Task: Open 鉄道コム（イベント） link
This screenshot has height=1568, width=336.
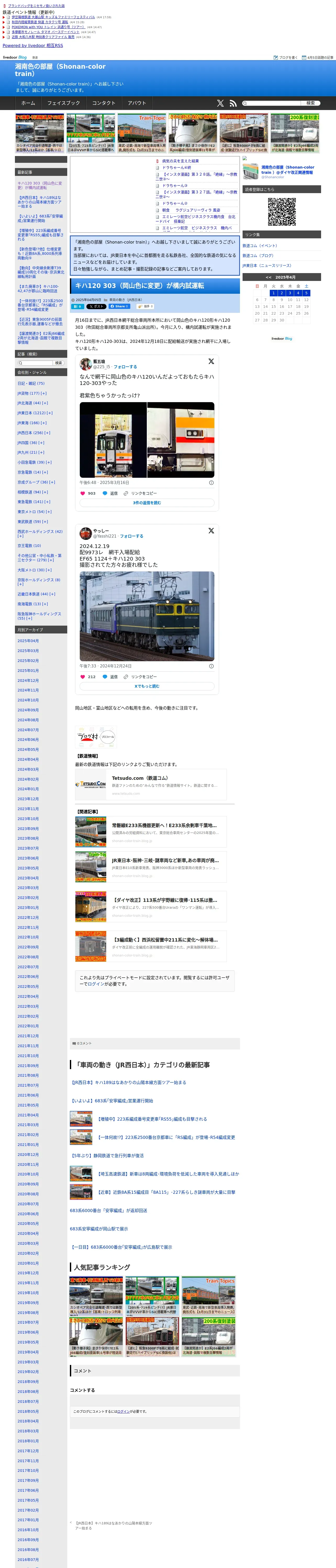Action: (260, 246)
